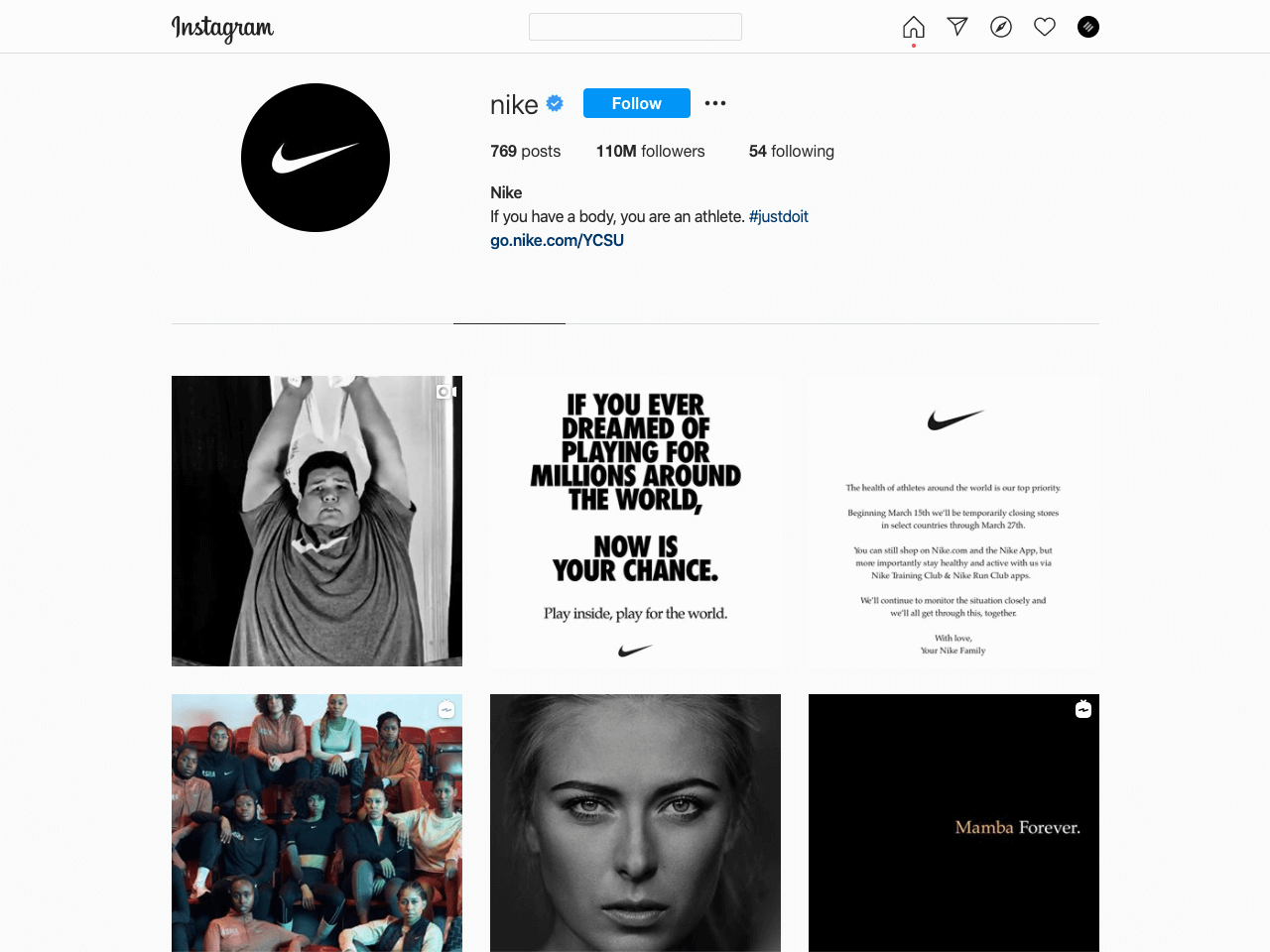This screenshot has width=1270, height=952.
Task: Open the Mamba Forever post
Action: pos(953,823)
